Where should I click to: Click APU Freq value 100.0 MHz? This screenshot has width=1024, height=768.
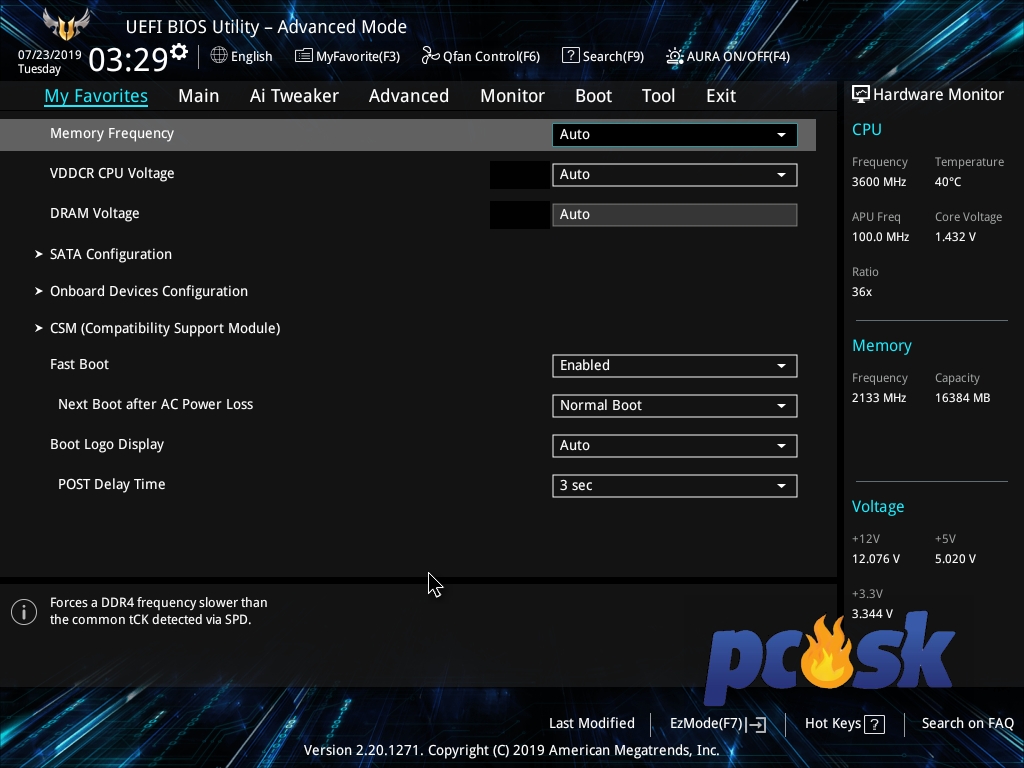coord(880,237)
